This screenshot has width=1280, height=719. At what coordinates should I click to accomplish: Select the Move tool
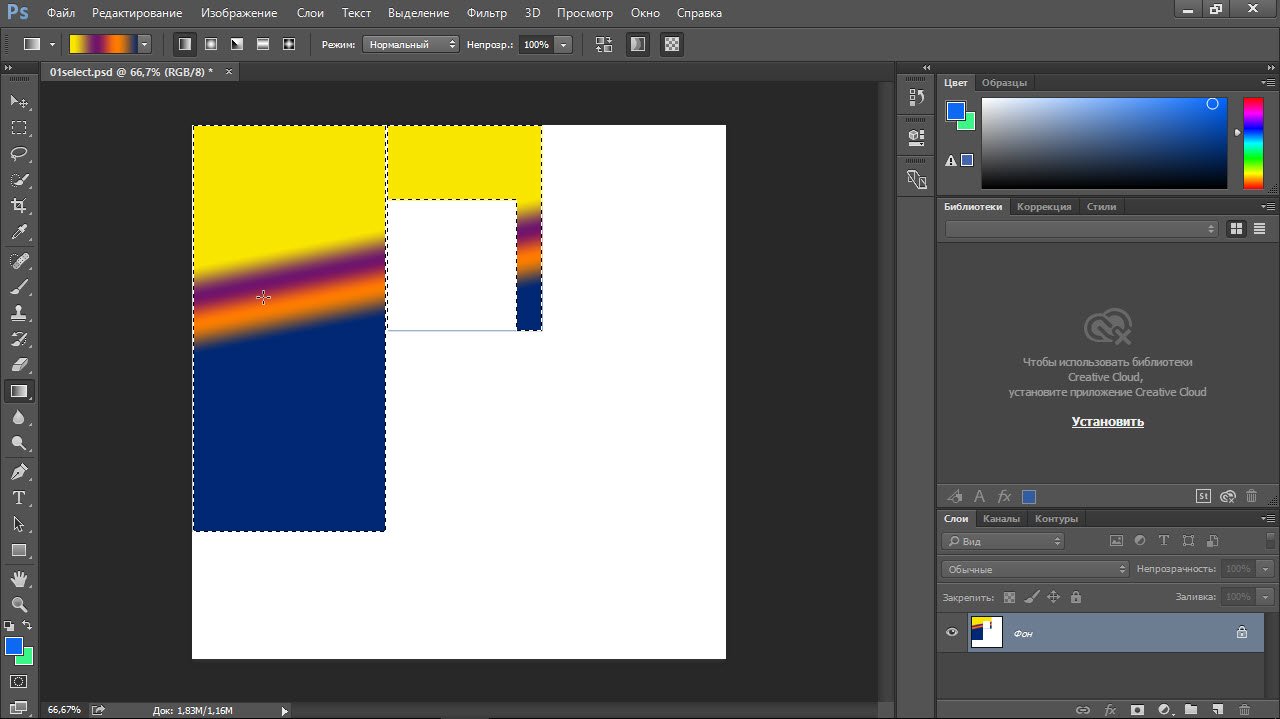(19, 102)
